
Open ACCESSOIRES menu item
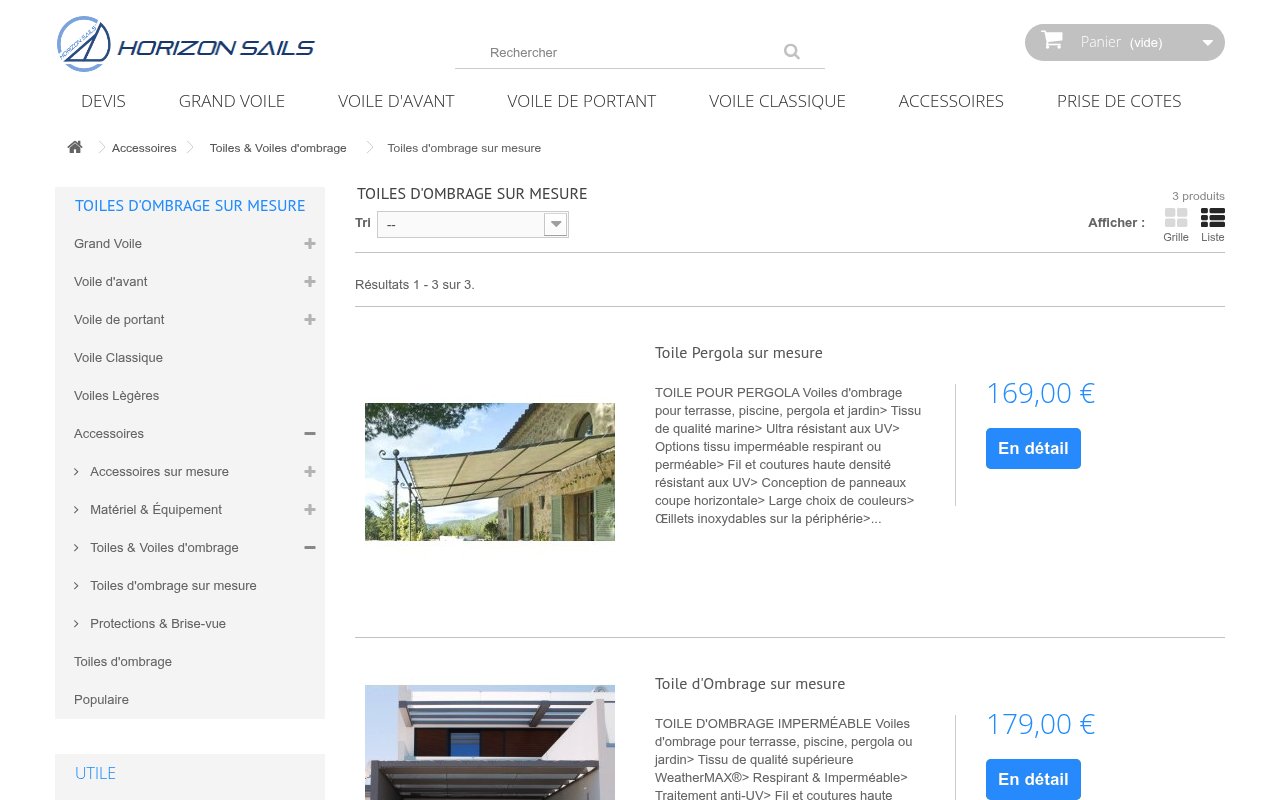point(951,101)
